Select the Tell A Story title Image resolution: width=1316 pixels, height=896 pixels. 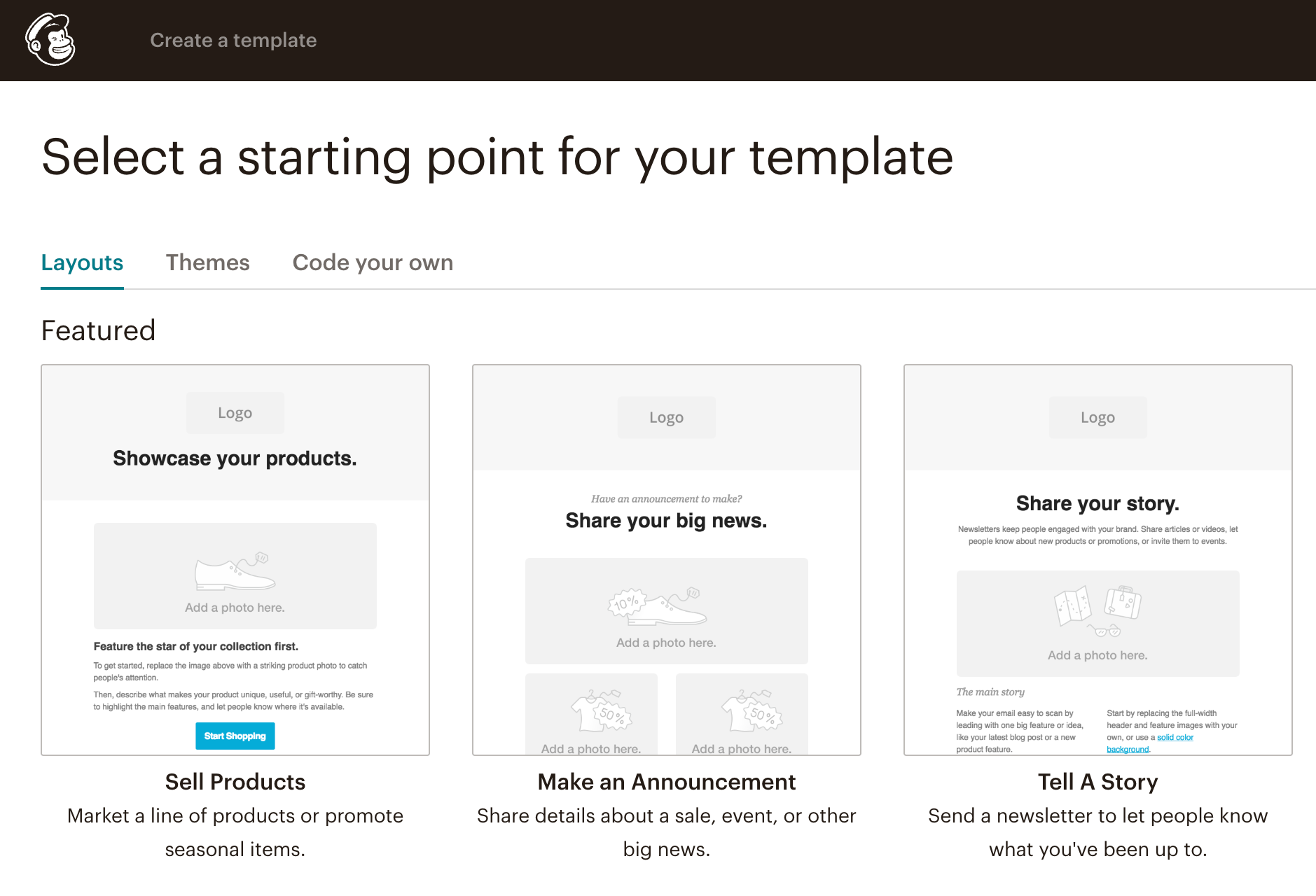pyautogui.click(x=1097, y=782)
